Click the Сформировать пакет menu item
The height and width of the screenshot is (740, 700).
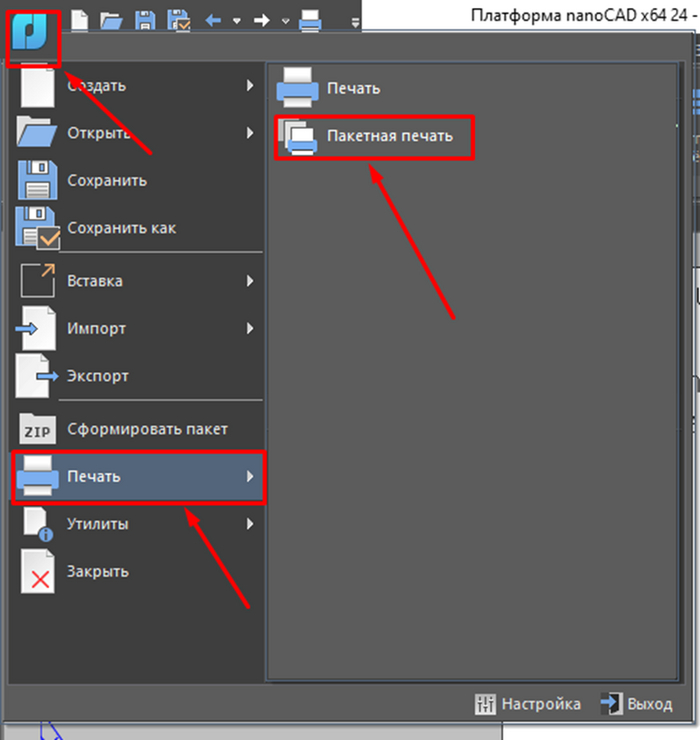click(x=137, y=429)
